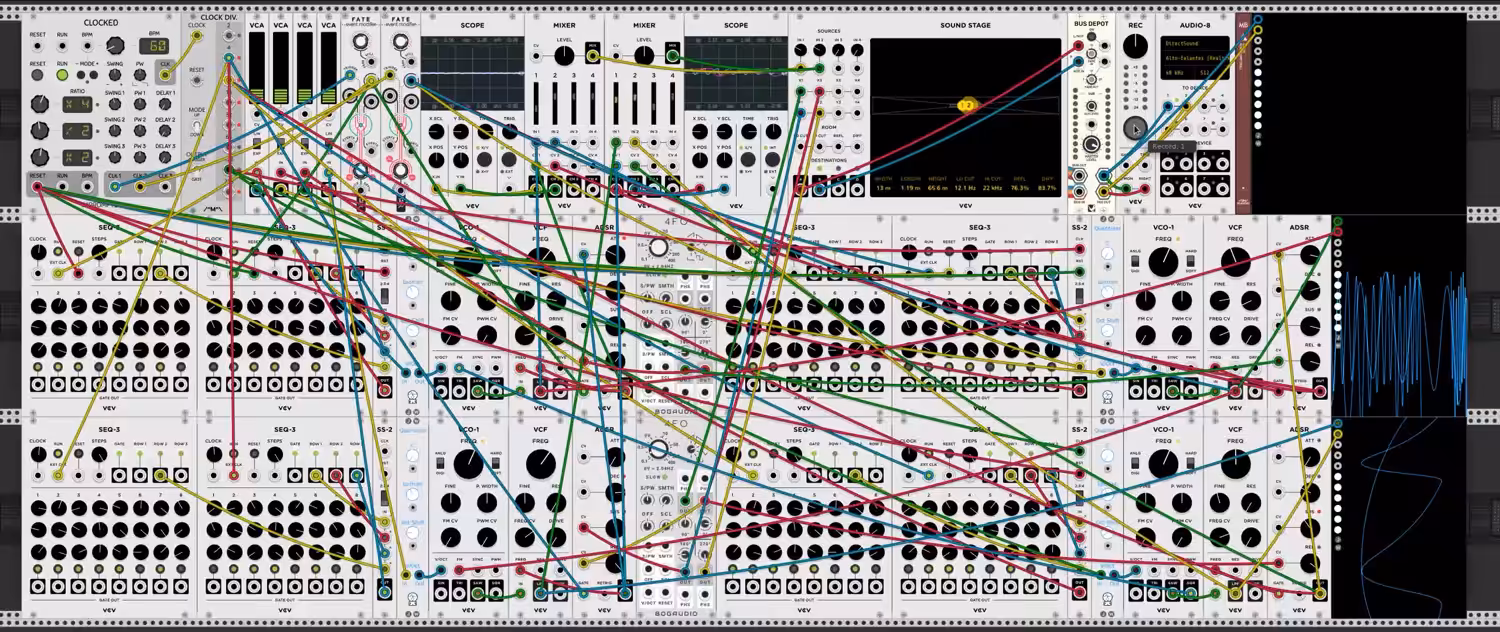Image resolution: width=1500 pixels, height=632 pixels.
Task: Click the Record button on REC module
Action: click(x=1135, y=128)
